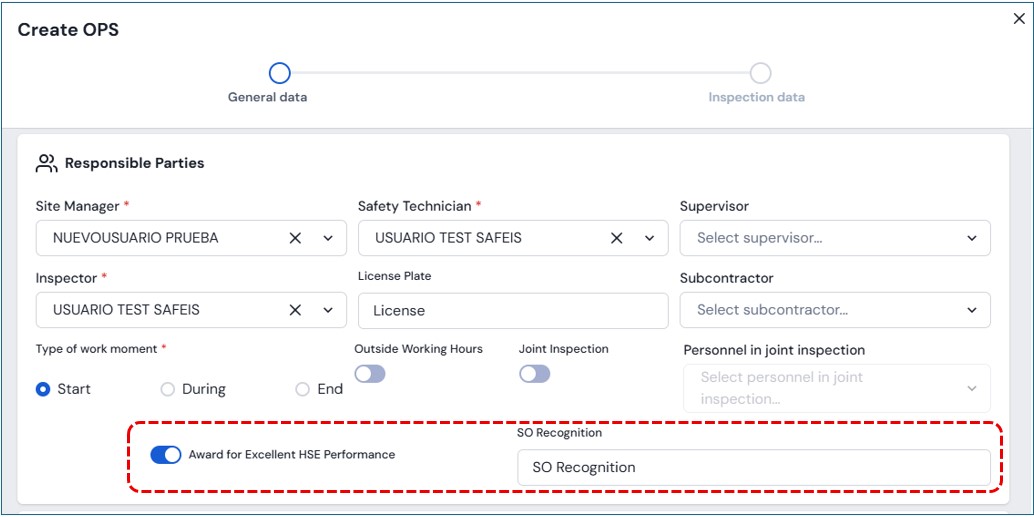Enable the Outside Working Hours toggle
This screenshot has width=1034, height=517.
click(x=370, y=374)
